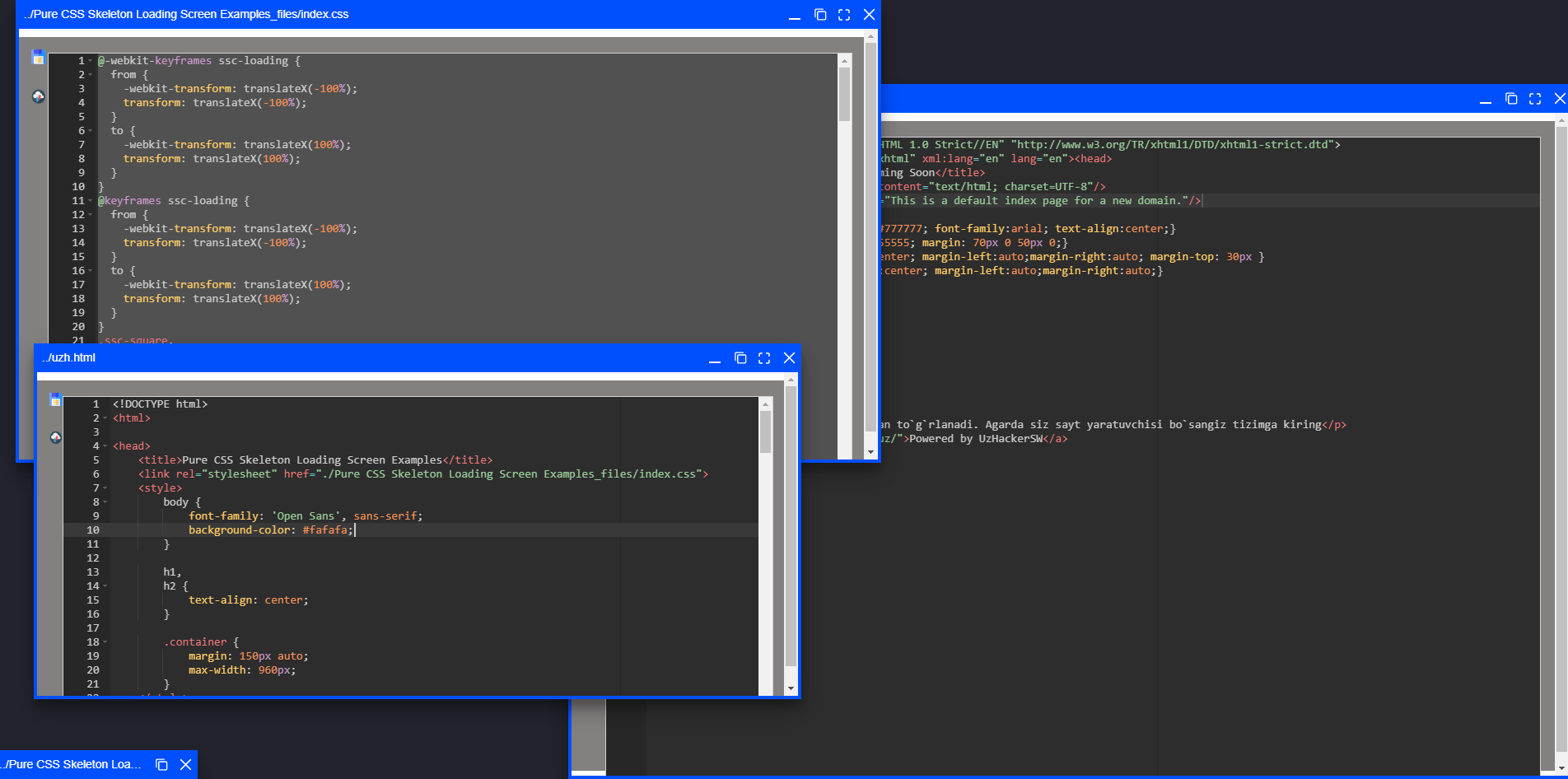Select the ../uzh.html window title bar
The height and width of the screenshot is (779, 1568).
coord(329,358)
